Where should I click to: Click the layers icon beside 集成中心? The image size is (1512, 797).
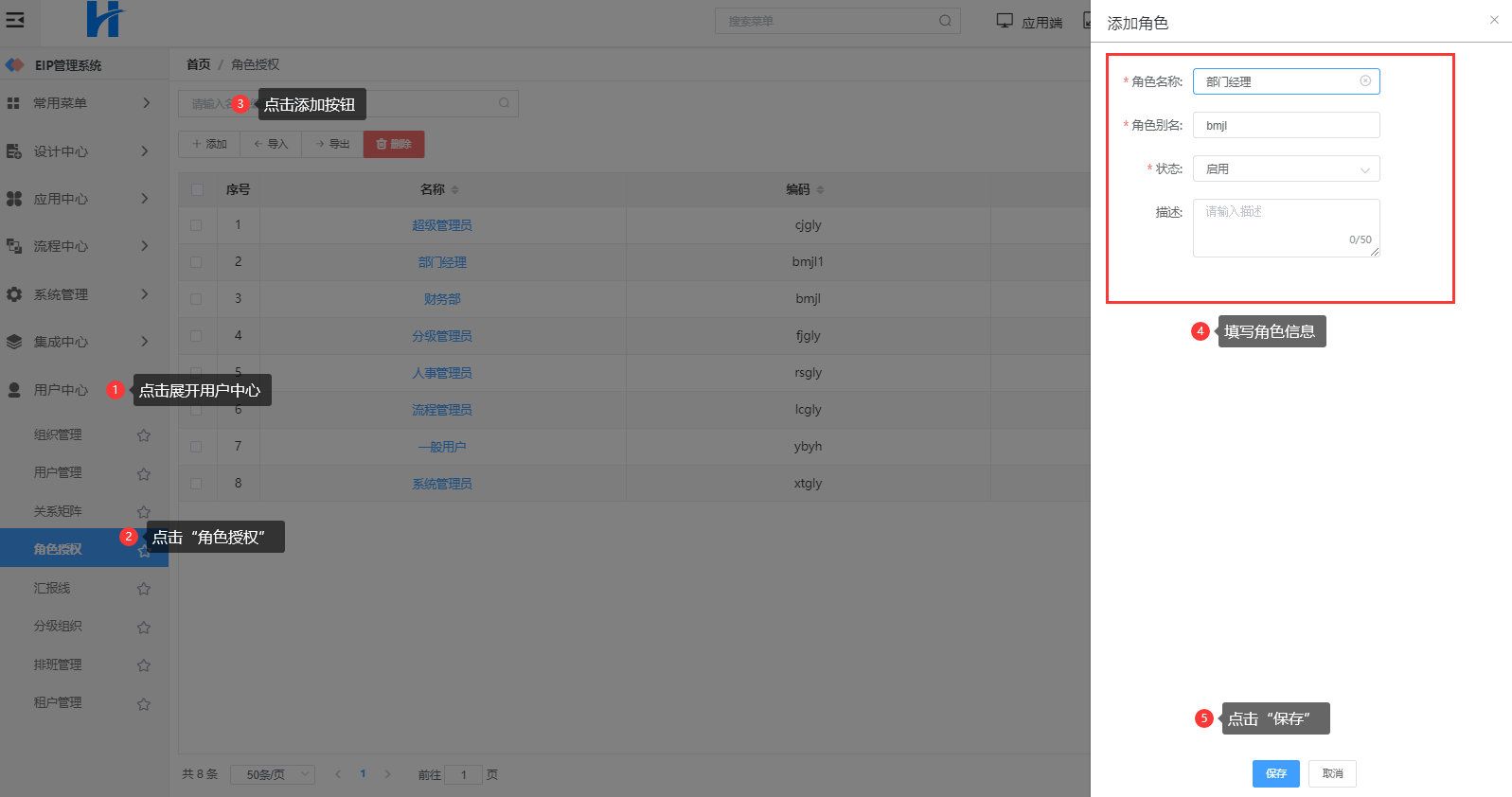pos(14,342)
